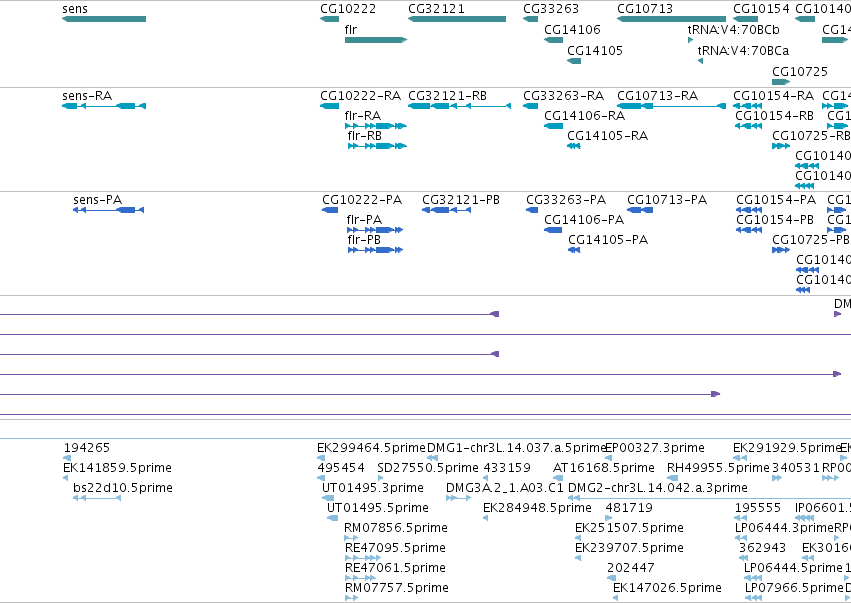This screenshot has height=603, width=851.
Task: Select the CG32121-PB protein label
Action: (x=461, y=200)
